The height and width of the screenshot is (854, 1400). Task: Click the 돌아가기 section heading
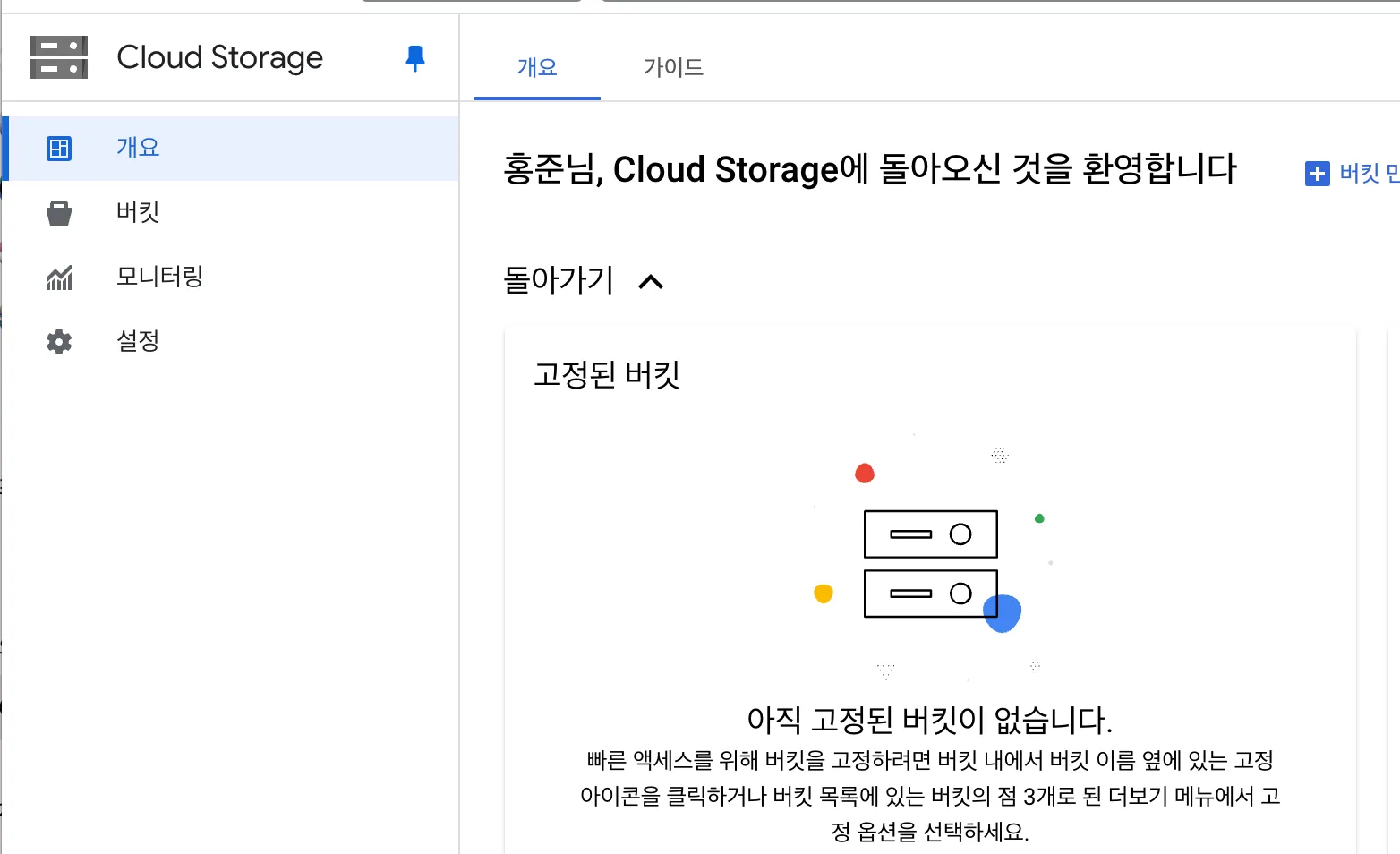(x=559, y=280)
